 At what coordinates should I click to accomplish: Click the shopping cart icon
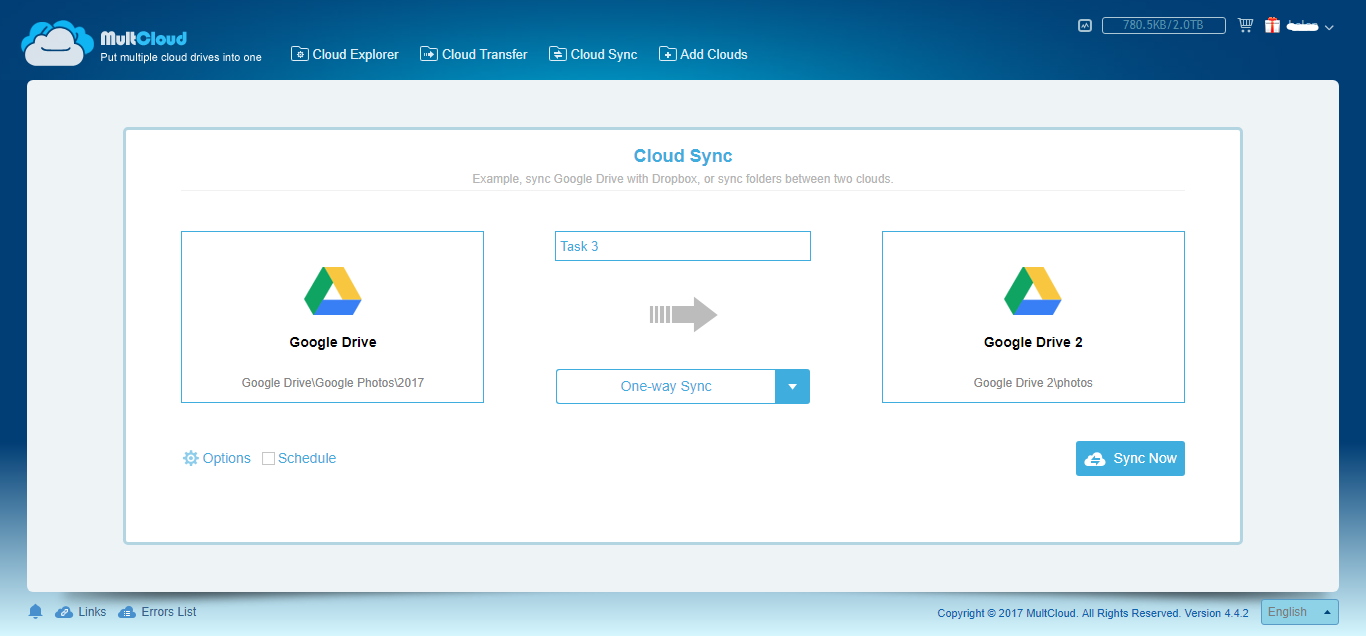(1245, 26)
